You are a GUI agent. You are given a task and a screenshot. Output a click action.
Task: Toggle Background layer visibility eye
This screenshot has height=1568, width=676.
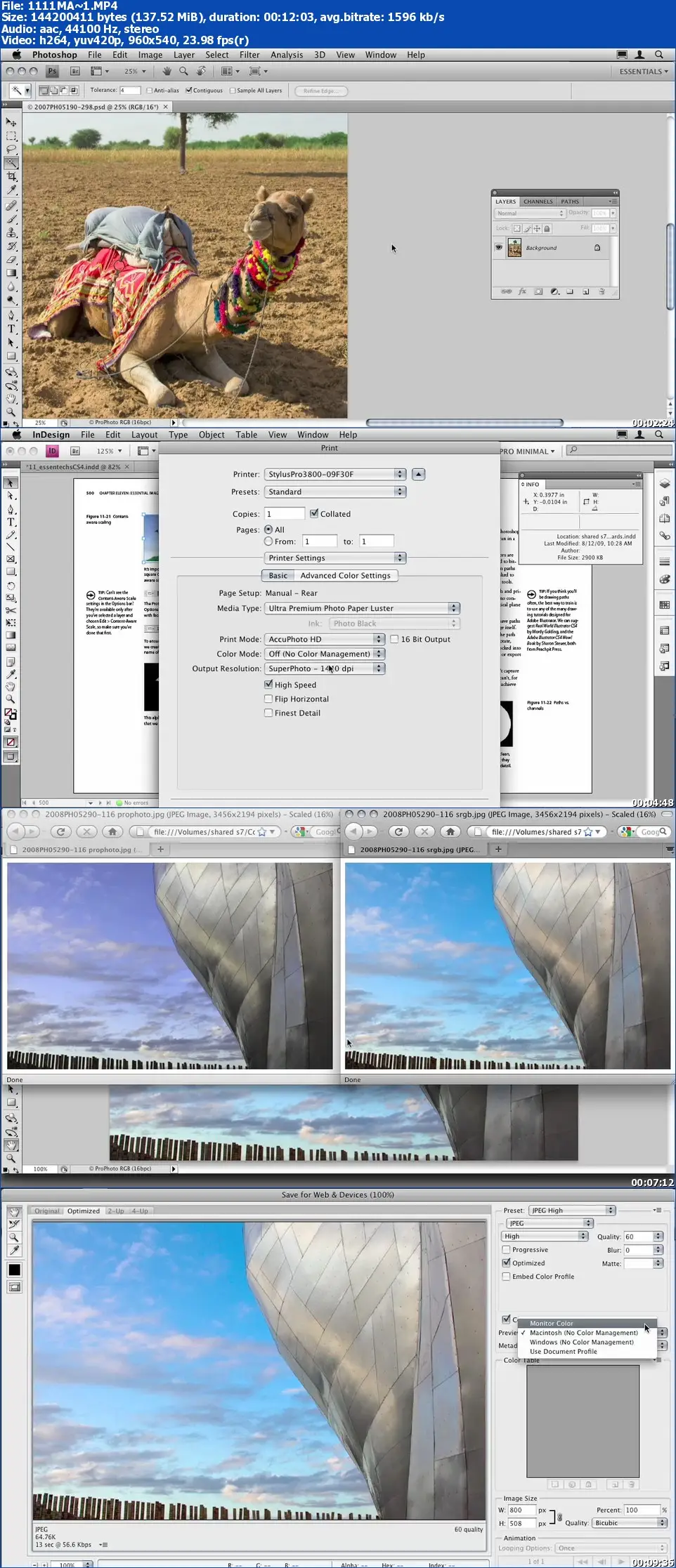coord(499,247)
